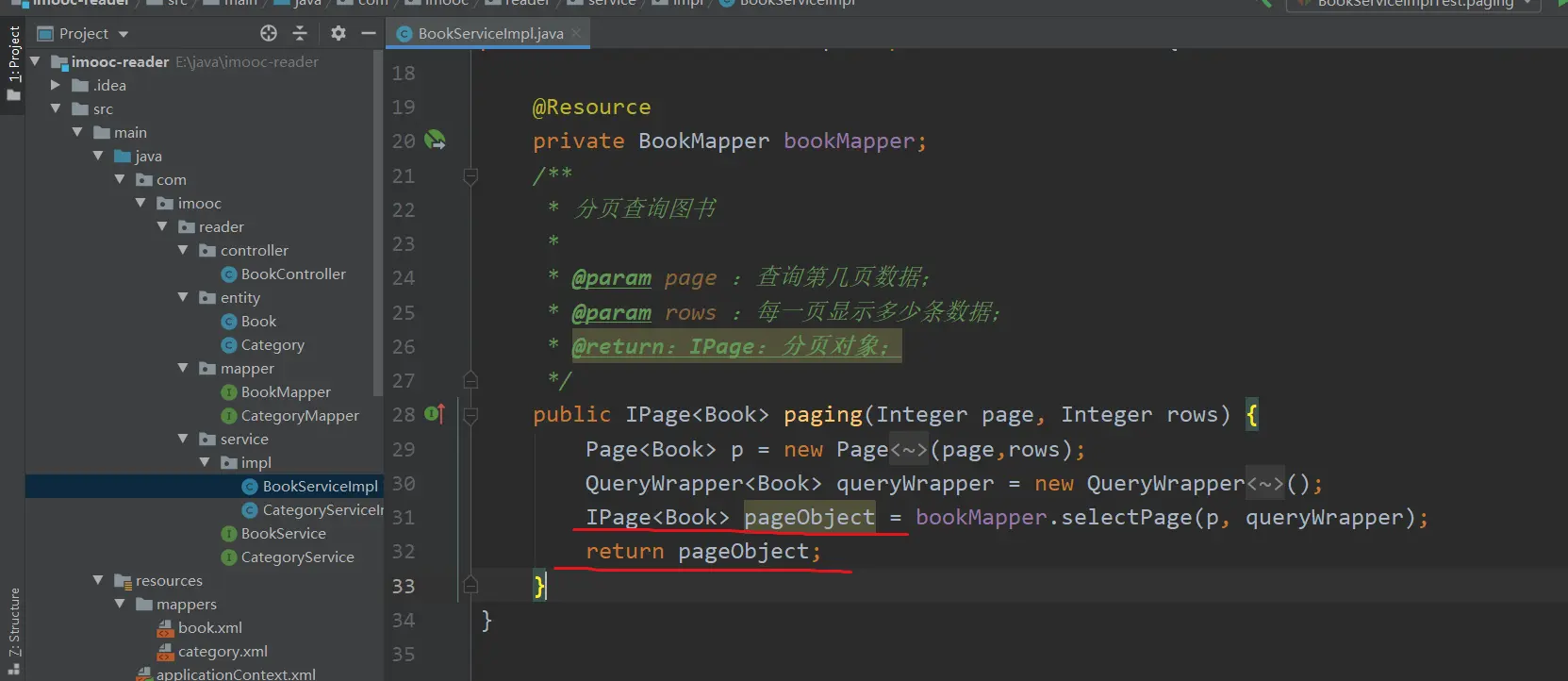
Task: Open the Z: Structure side tab
Action: tap(13, 630)
